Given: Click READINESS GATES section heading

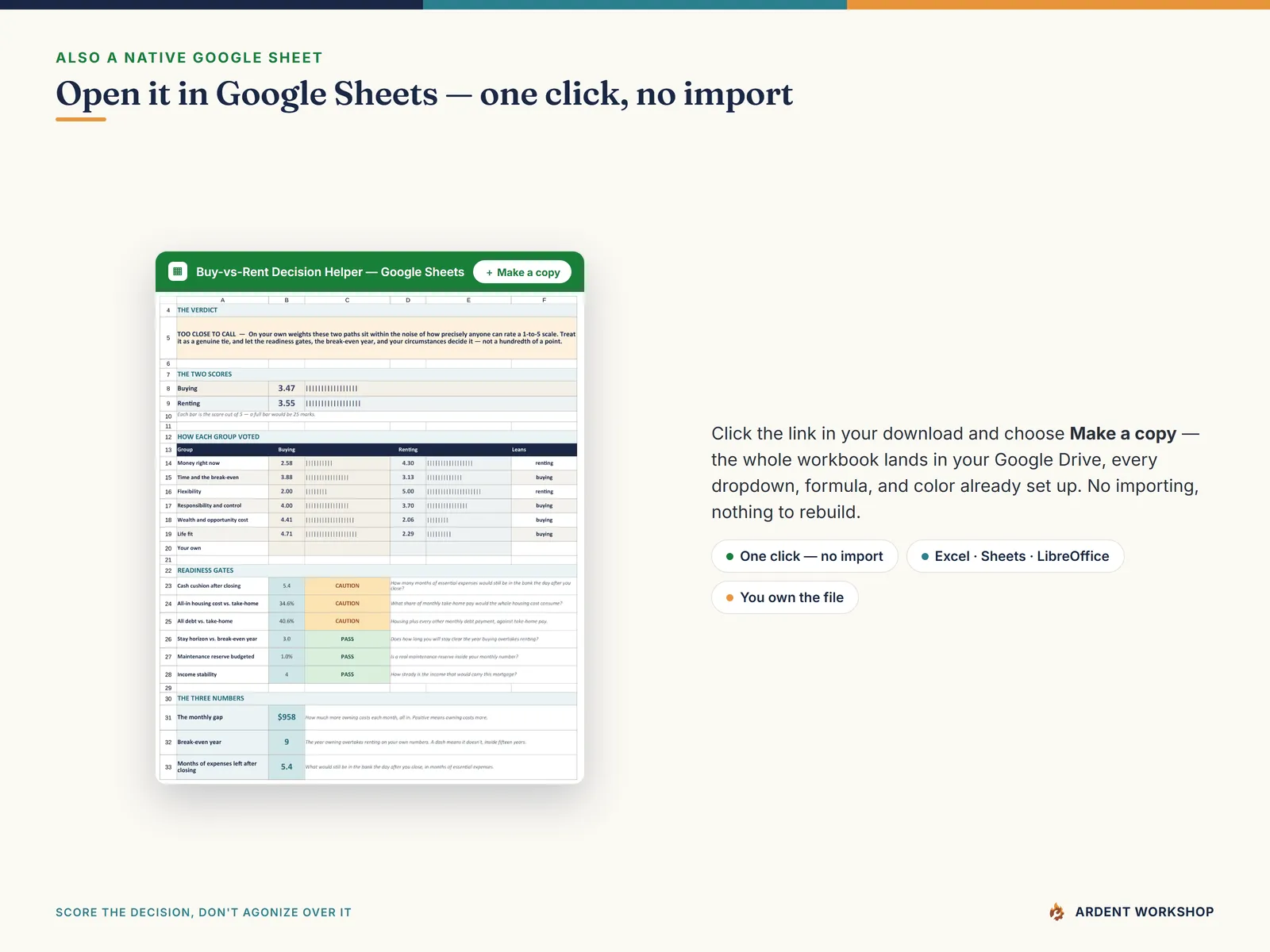Looking at the screenshot, I should click(206, 571).
